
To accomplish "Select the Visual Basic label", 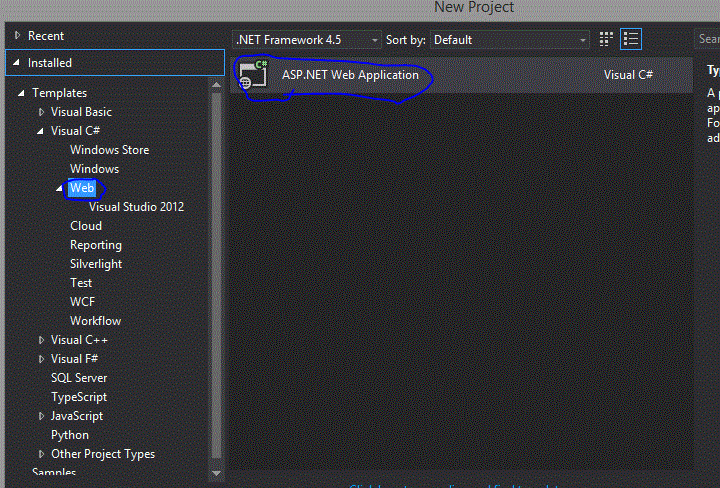I will tap(81, 112).
